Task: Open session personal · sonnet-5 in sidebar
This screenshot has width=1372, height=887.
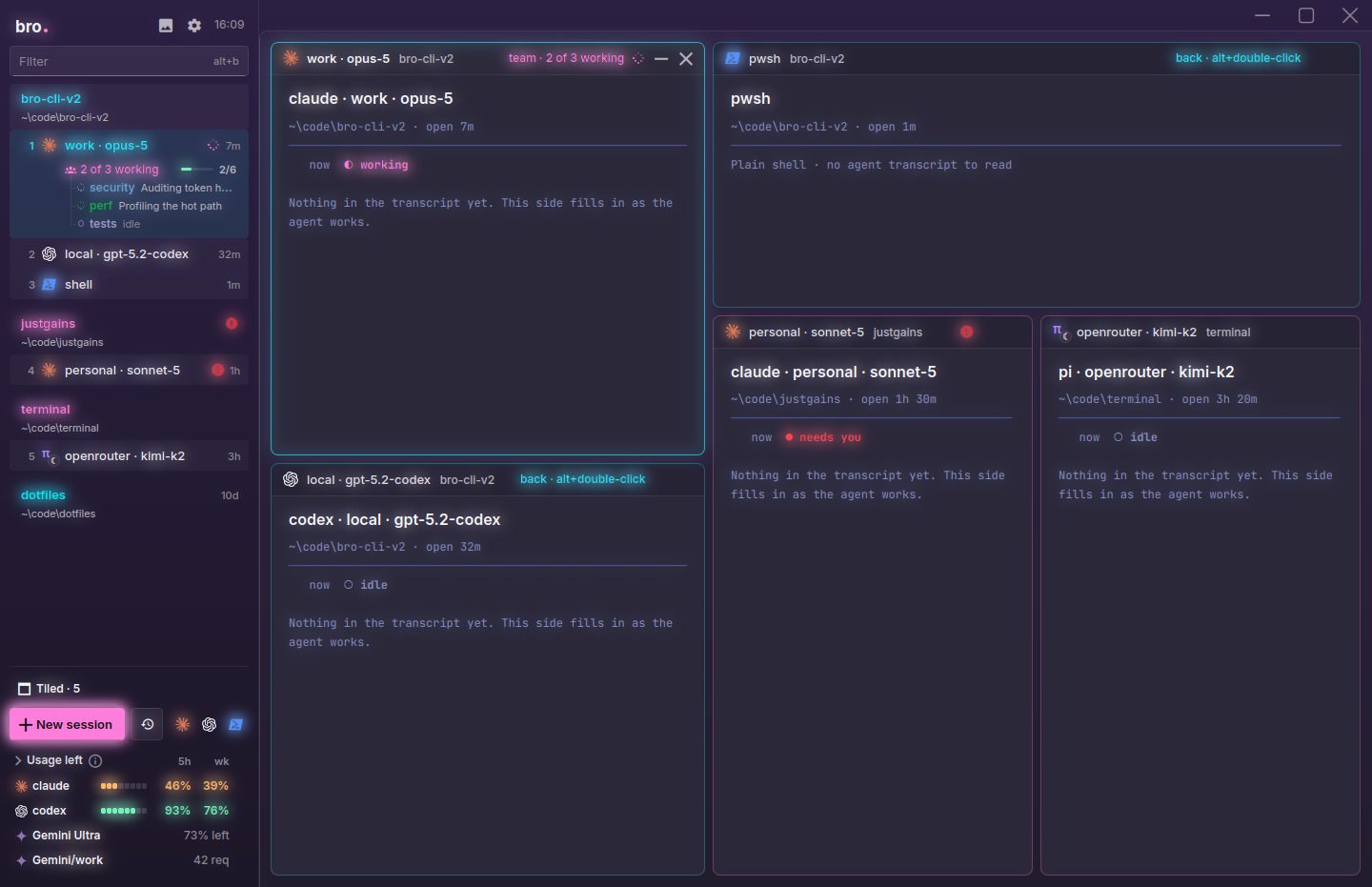Action: pos(129,371)
